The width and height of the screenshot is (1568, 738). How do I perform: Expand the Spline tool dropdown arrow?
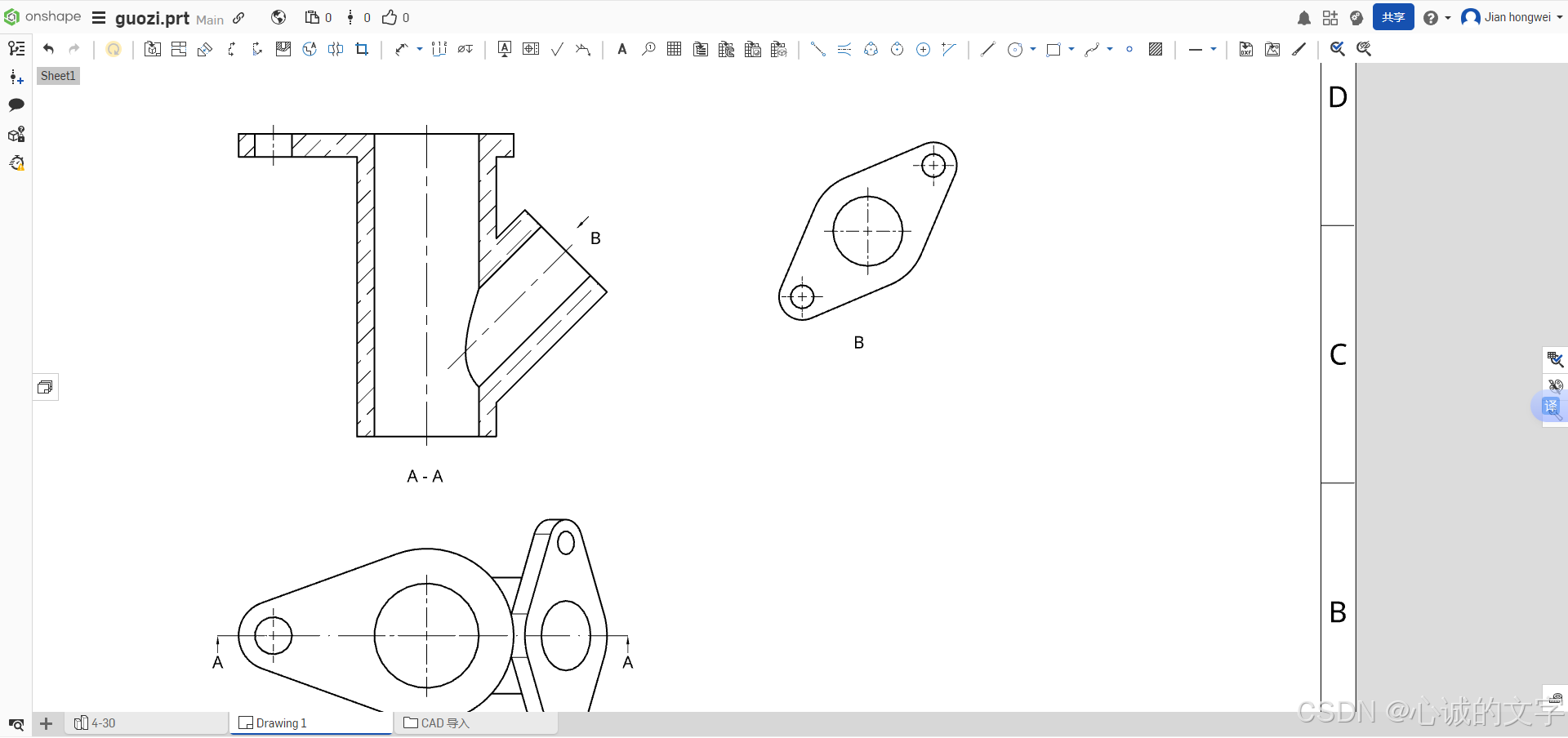click(x=1110, y=49)
